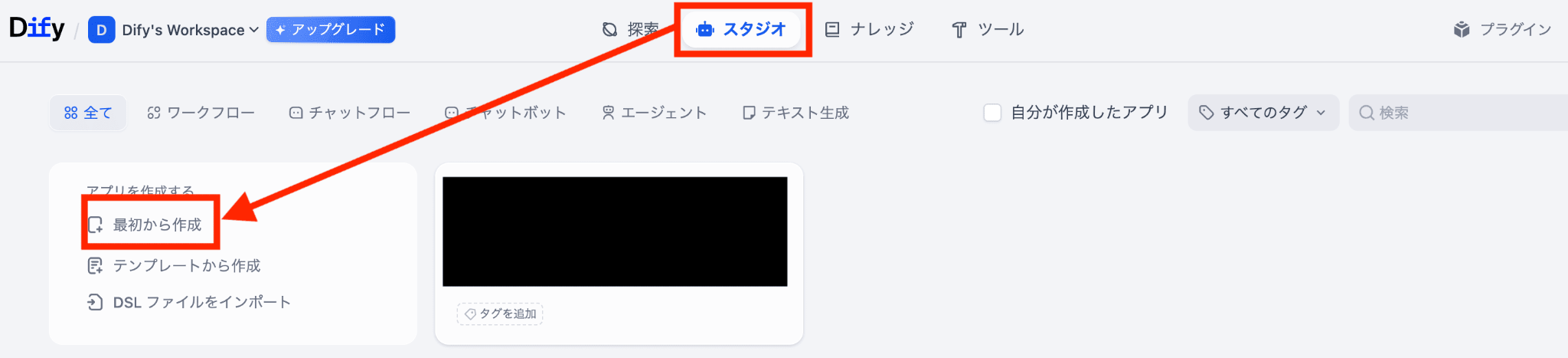Screen dimensions: 1568x358
Task: Open the すべてのタグ filter dropdown
Action: (1263, 113)
